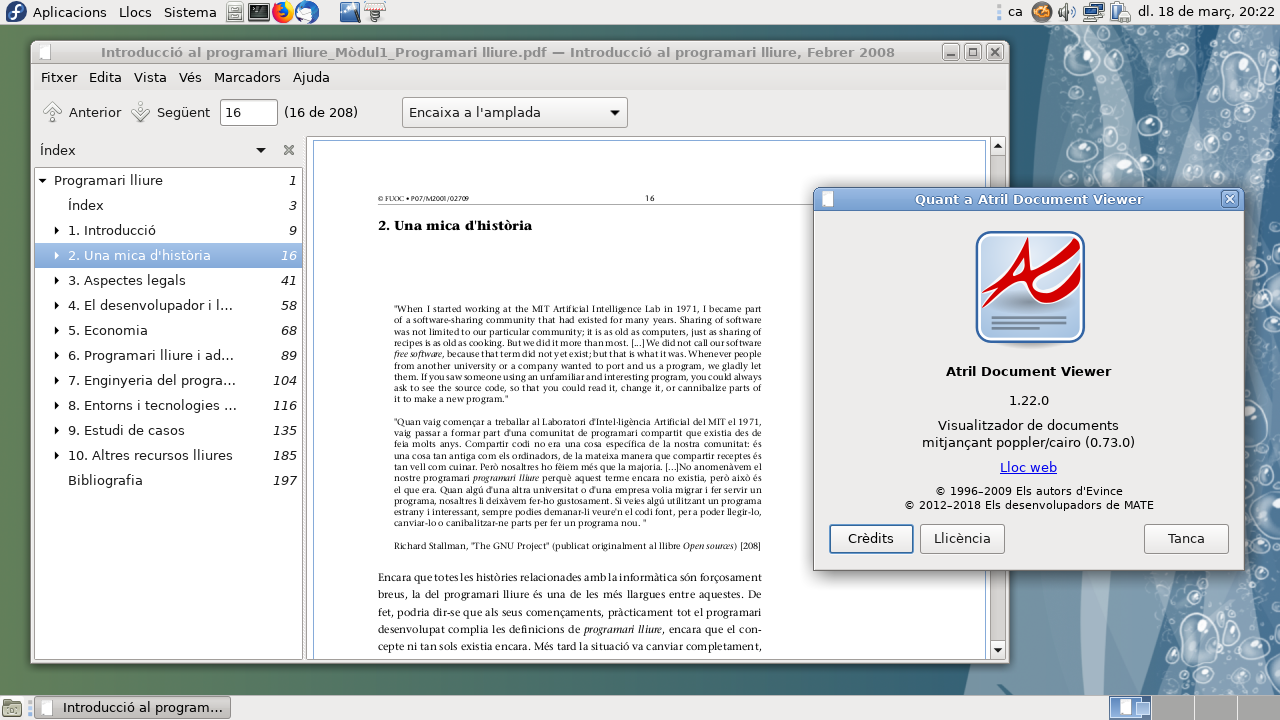The image size is (1280, 720).
Task: Open the Aplicacions panel menu
Action: click(70, 12)
